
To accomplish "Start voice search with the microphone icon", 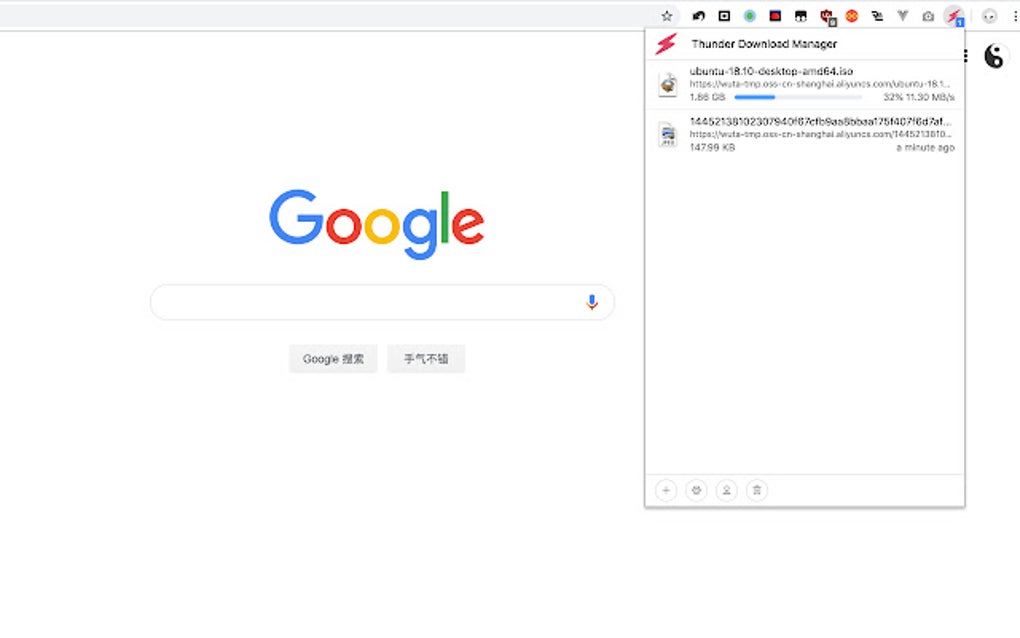I will click(592, 301).
